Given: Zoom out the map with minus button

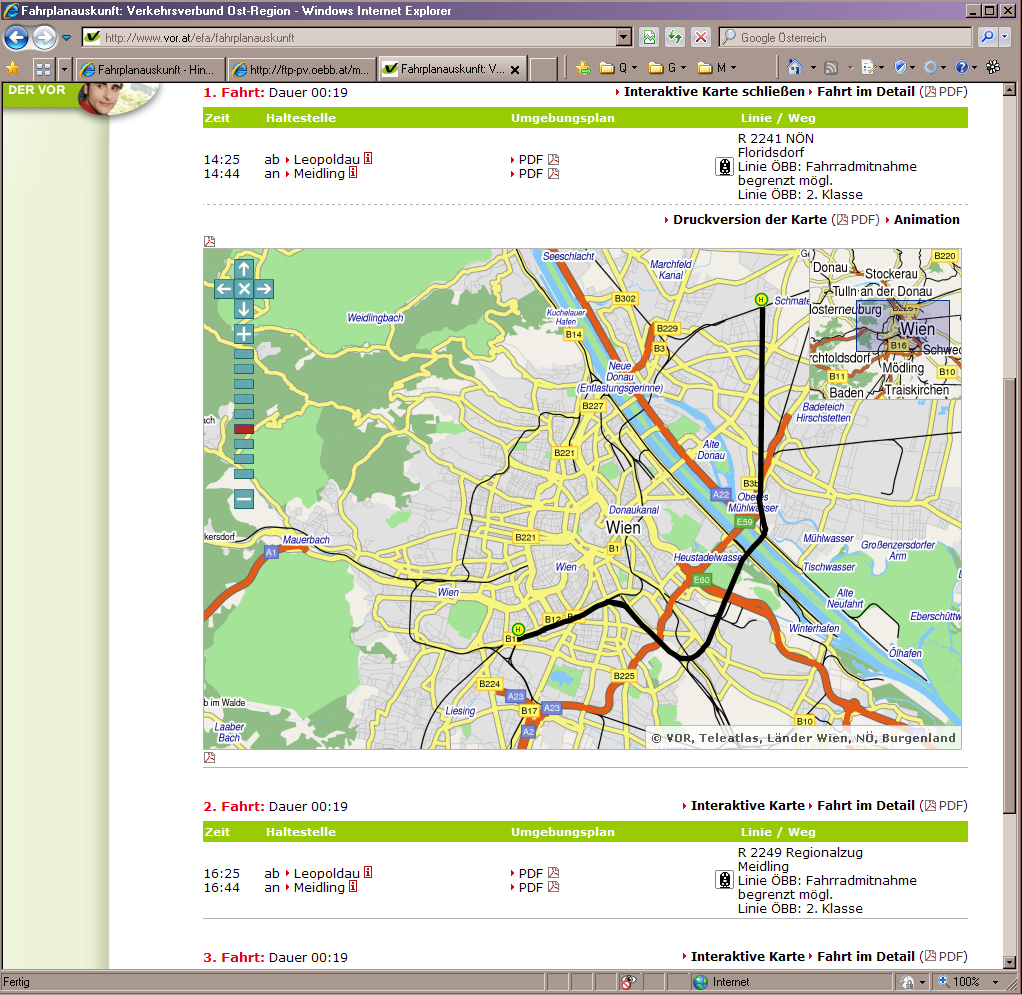Looking at the screenshot, I should coord(244,499).
